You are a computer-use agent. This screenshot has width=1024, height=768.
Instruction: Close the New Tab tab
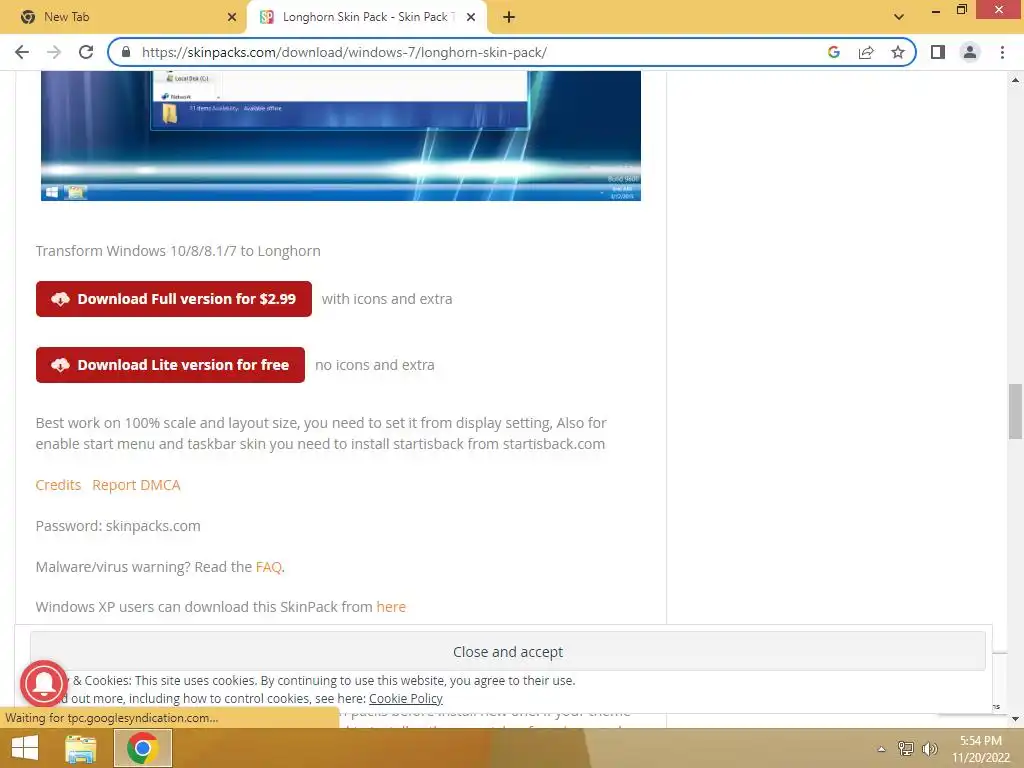[232, 17]
